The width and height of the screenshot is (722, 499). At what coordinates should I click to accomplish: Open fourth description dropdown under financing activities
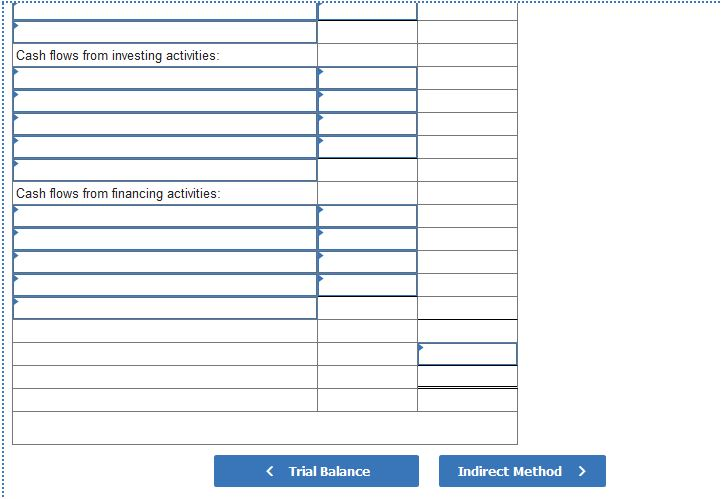click(x=165, y=285)
